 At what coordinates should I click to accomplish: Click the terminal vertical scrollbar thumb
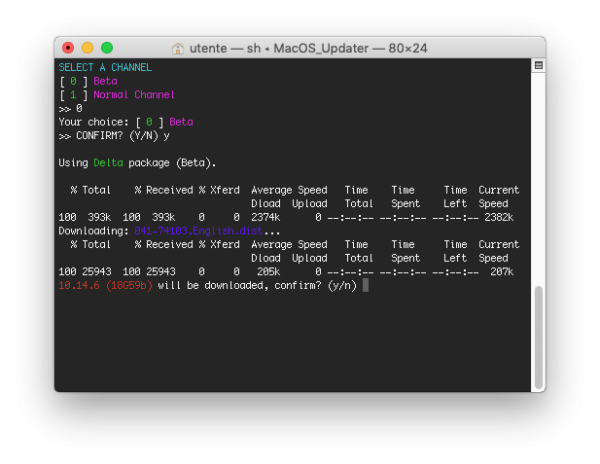coord(538,337)
